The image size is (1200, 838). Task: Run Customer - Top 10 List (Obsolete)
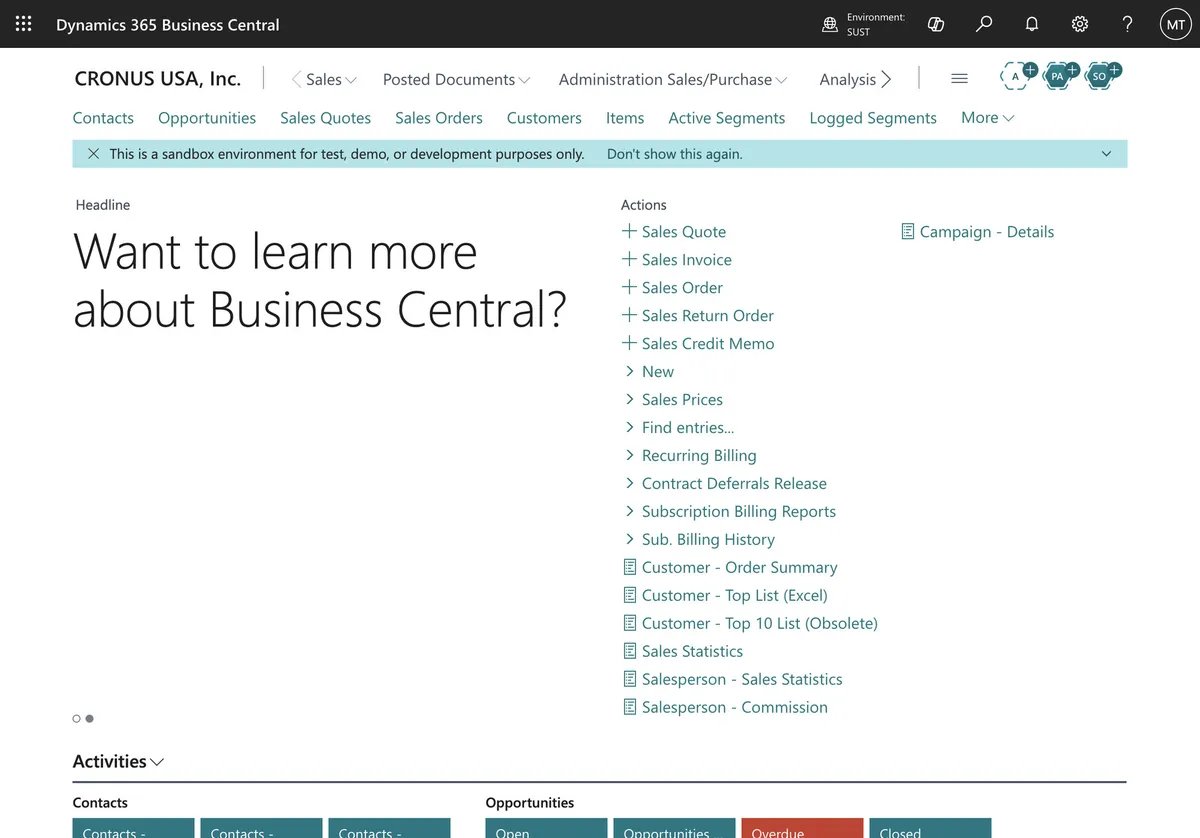750,623
